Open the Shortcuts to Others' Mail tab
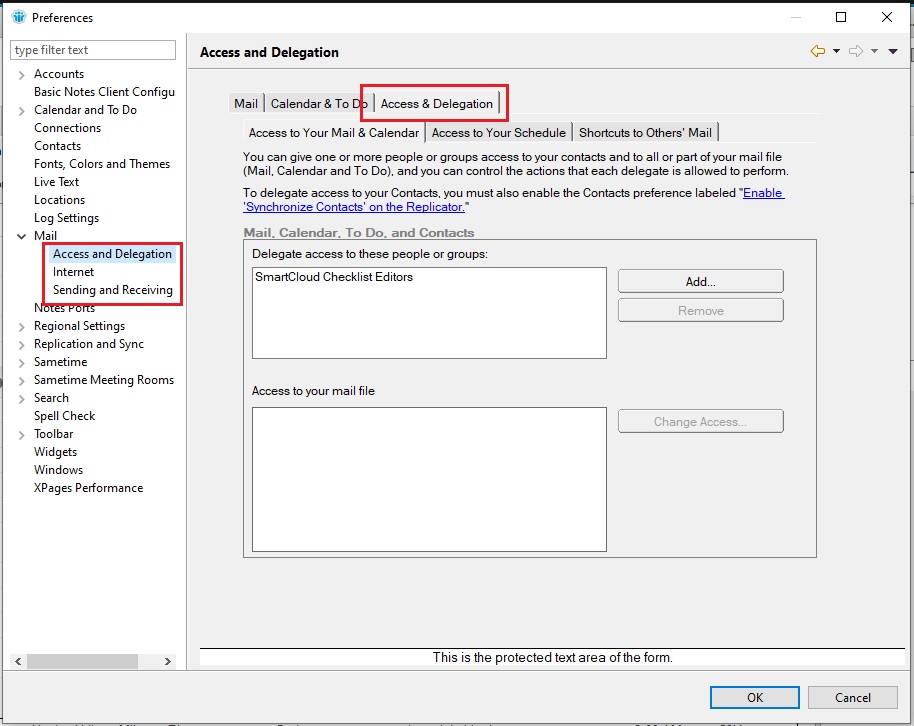This screenshot has width=914, height=726. [645, 133]
